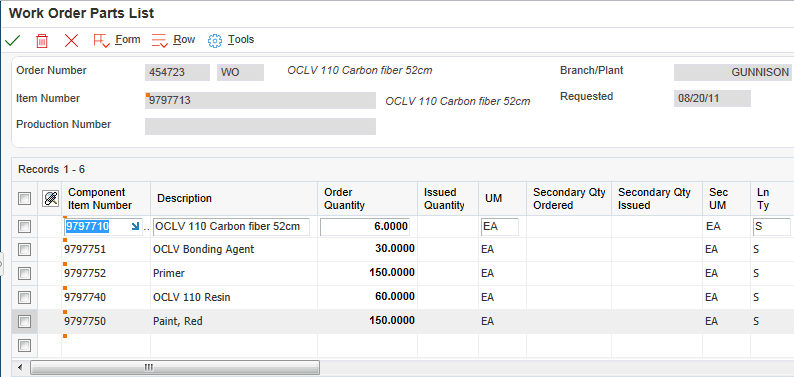The width and height of the screenshot is (794, 377).
Task: Click the Form menu icon
Action: 101,40
